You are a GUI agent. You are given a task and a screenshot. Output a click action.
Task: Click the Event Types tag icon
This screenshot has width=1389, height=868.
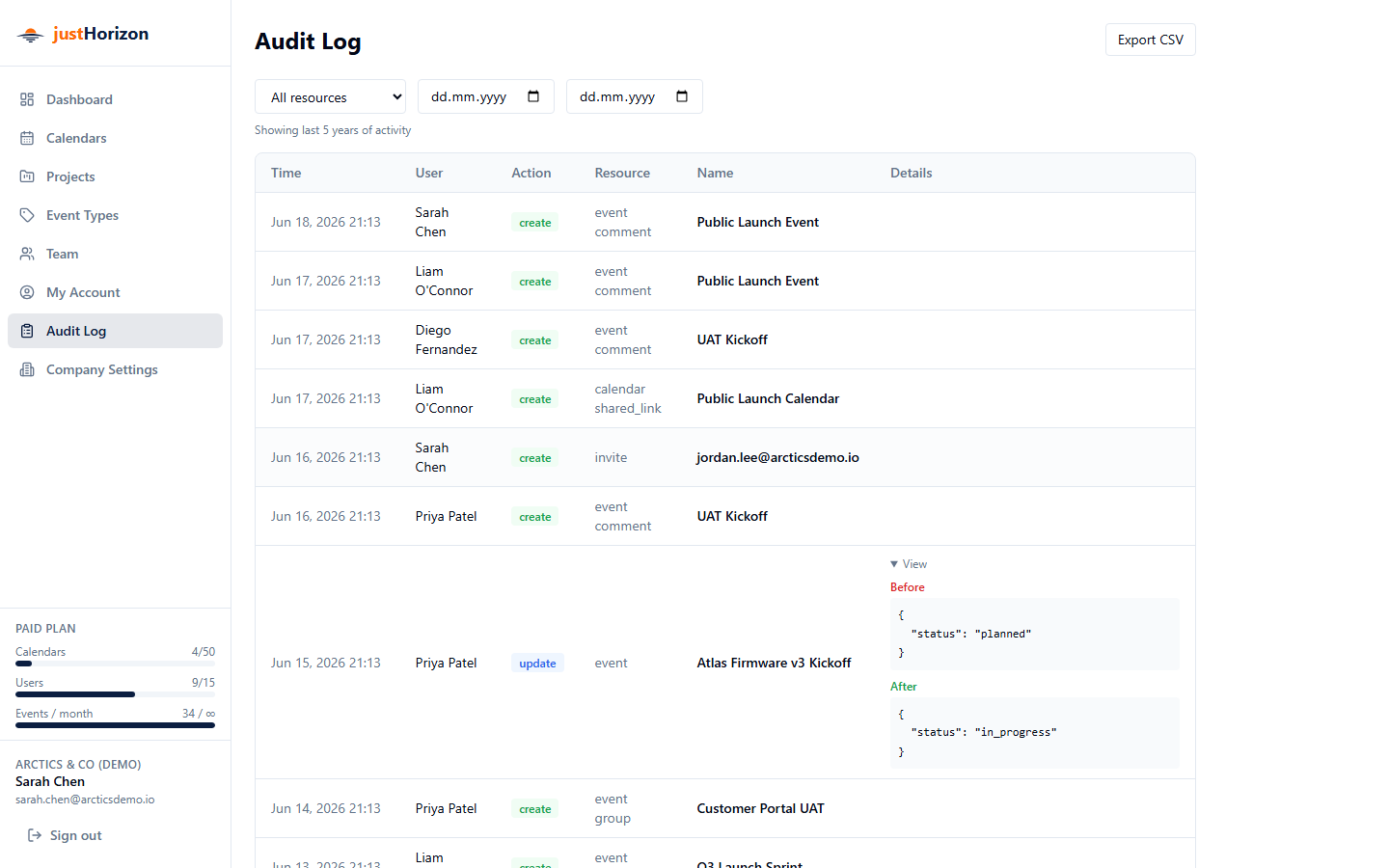pos(27,215)
